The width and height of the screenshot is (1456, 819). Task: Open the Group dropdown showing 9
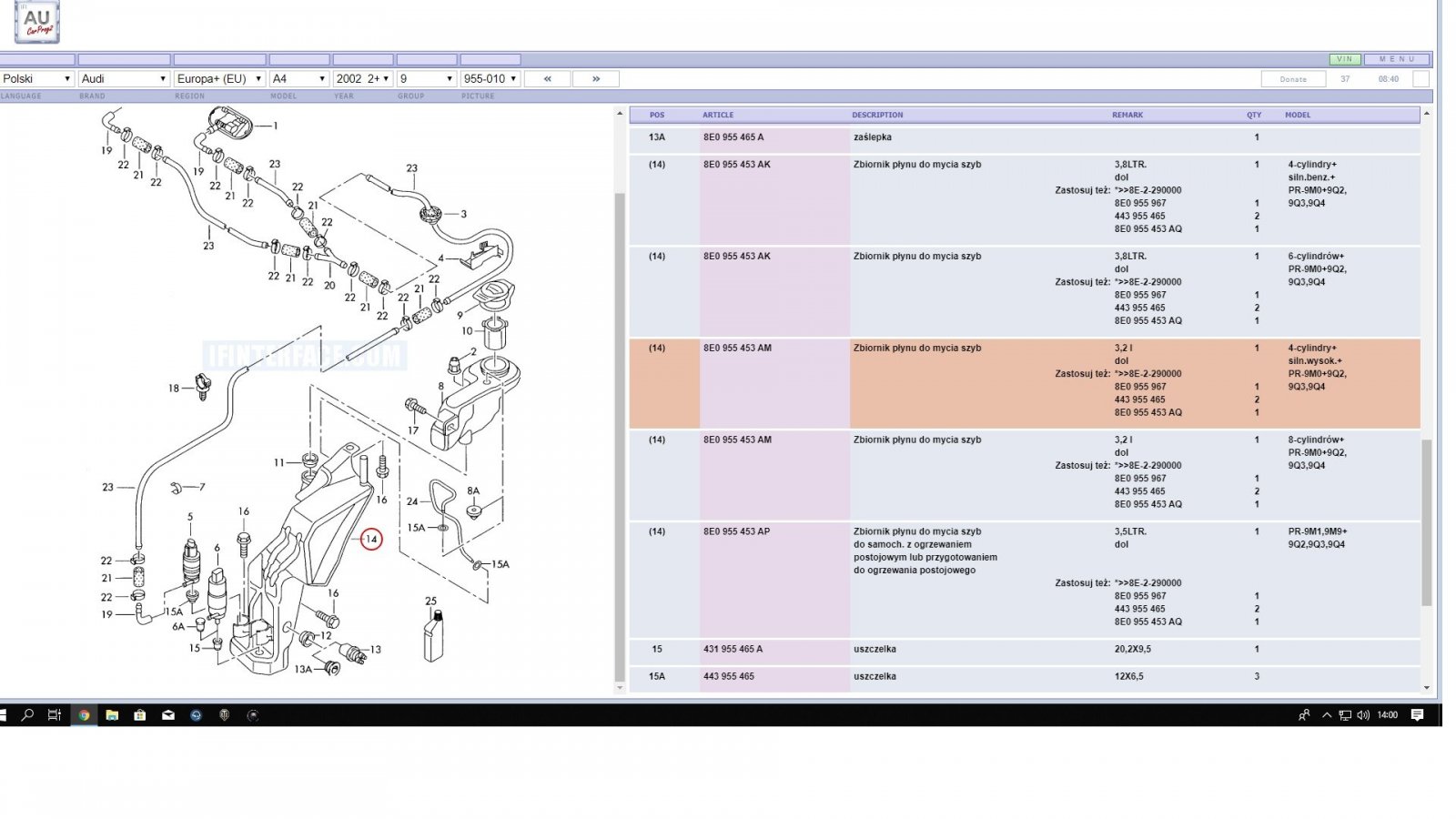(427, 79)
